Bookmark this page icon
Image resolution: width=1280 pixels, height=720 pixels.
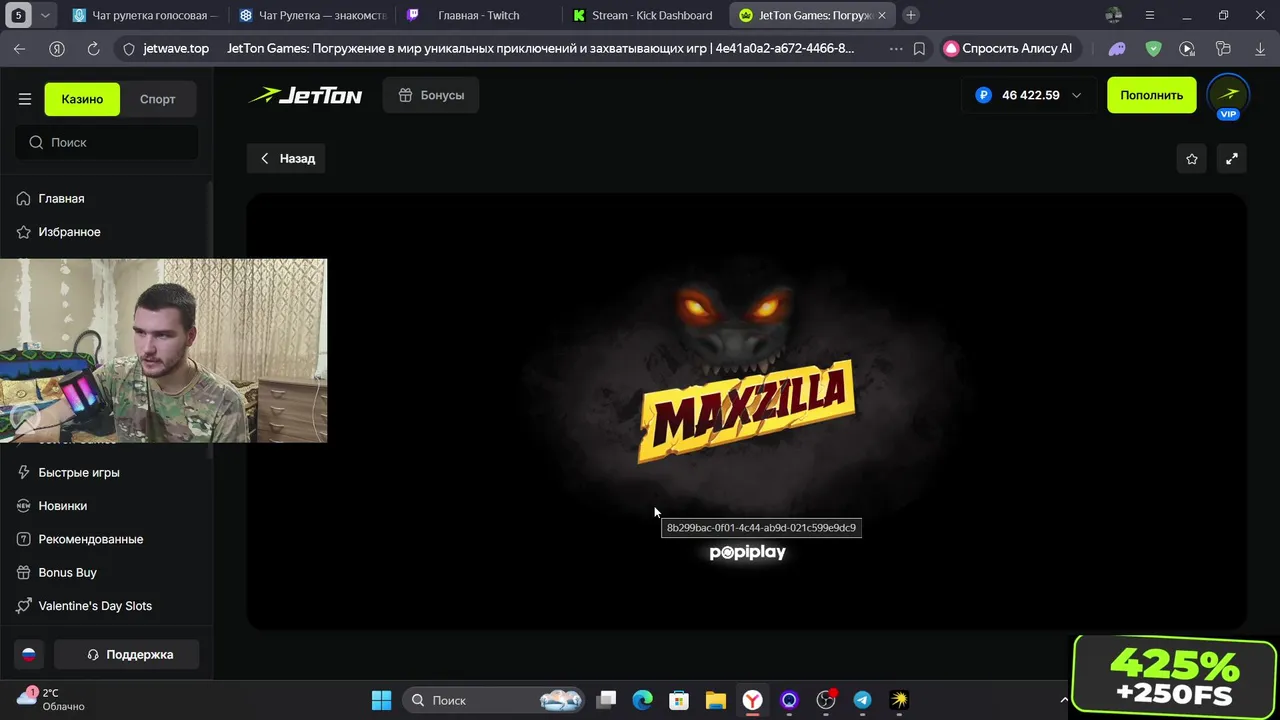tap(919, 48)
